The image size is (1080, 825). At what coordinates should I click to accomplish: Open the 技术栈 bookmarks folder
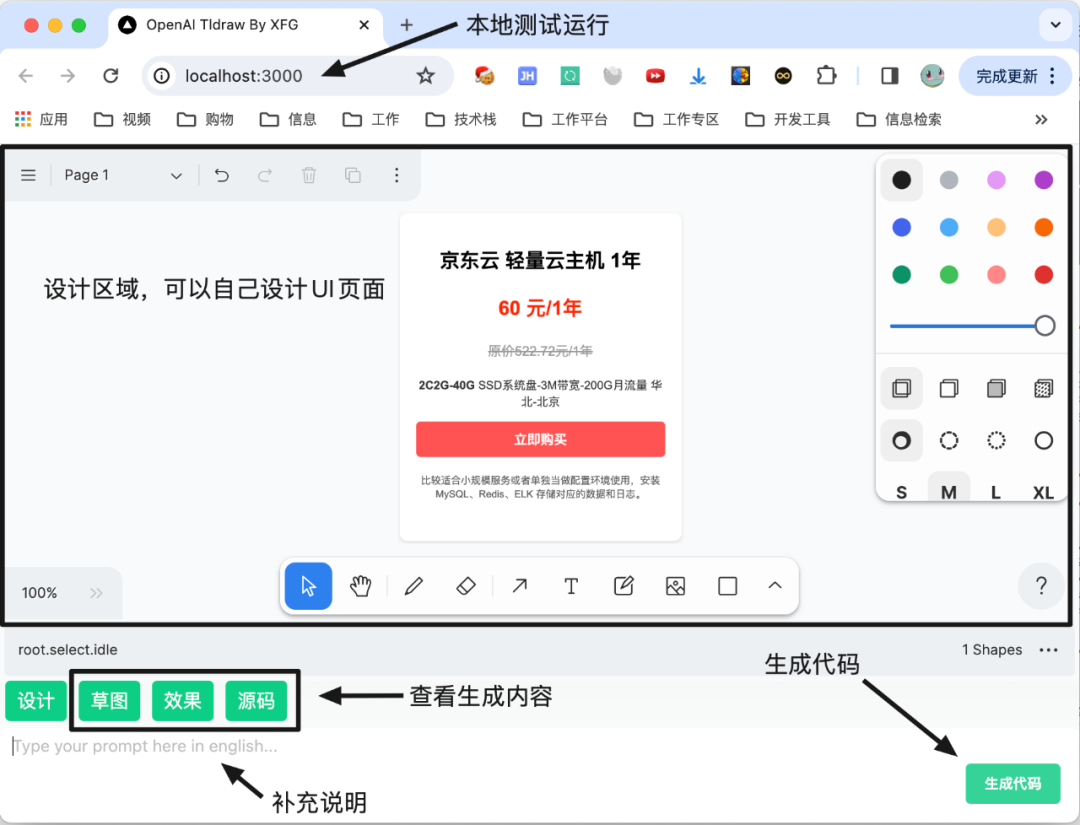click(461, 119)
